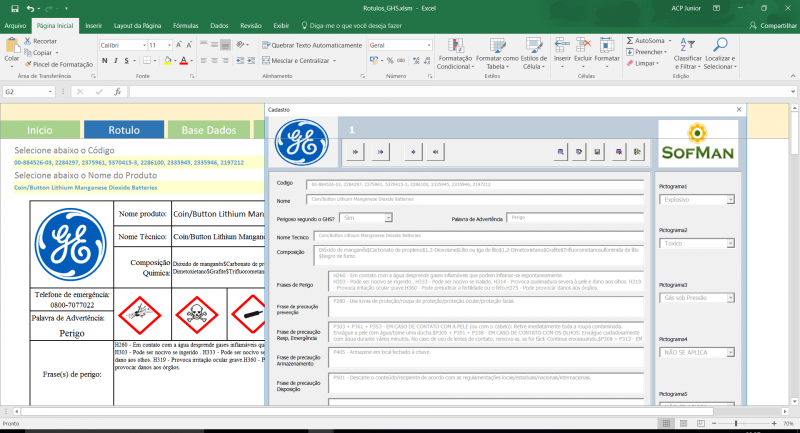Toggle bold (N) formatting

[x=103, y=61]
